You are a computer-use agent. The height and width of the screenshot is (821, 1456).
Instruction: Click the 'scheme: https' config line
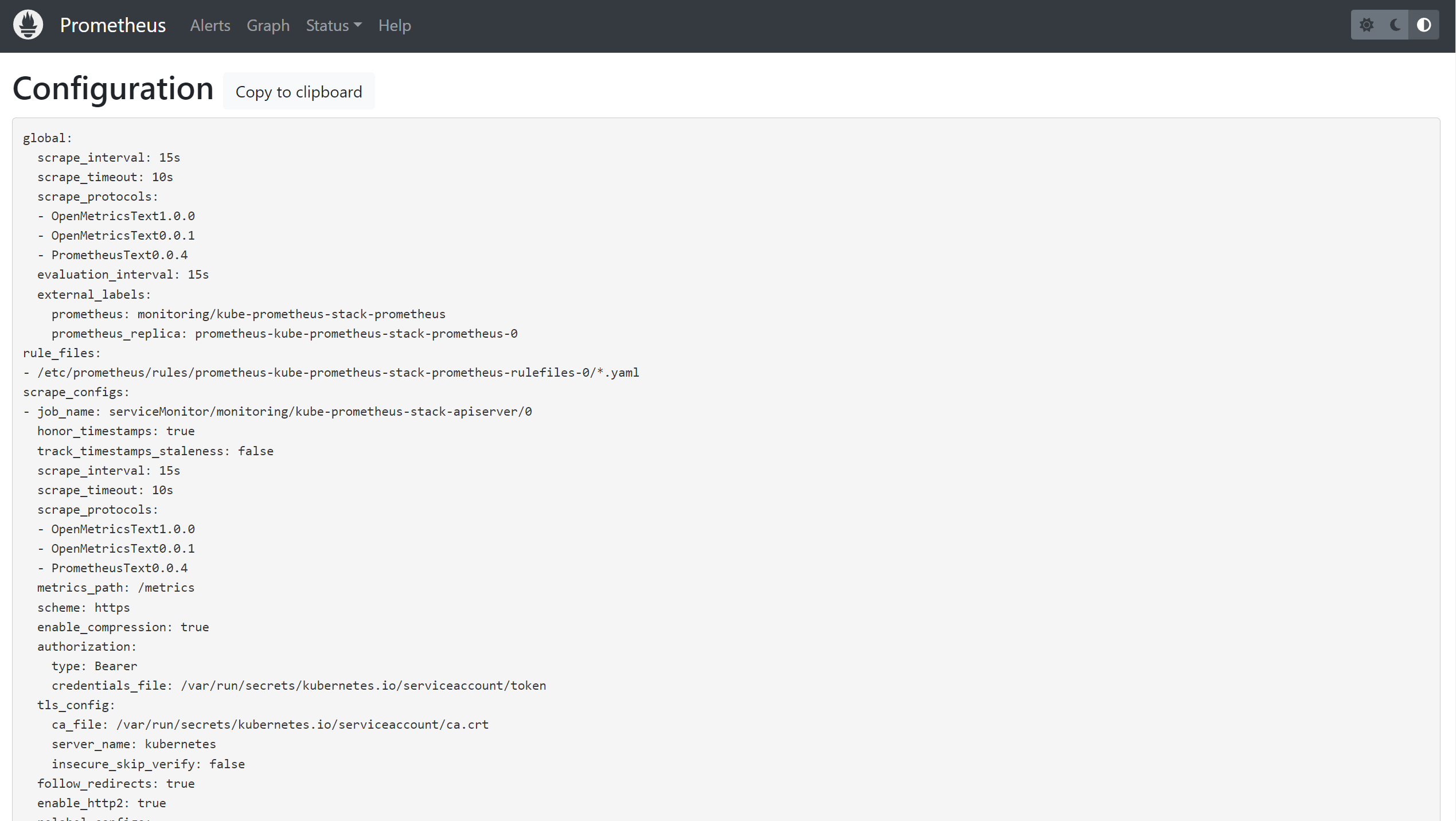(x=84, y=608)
